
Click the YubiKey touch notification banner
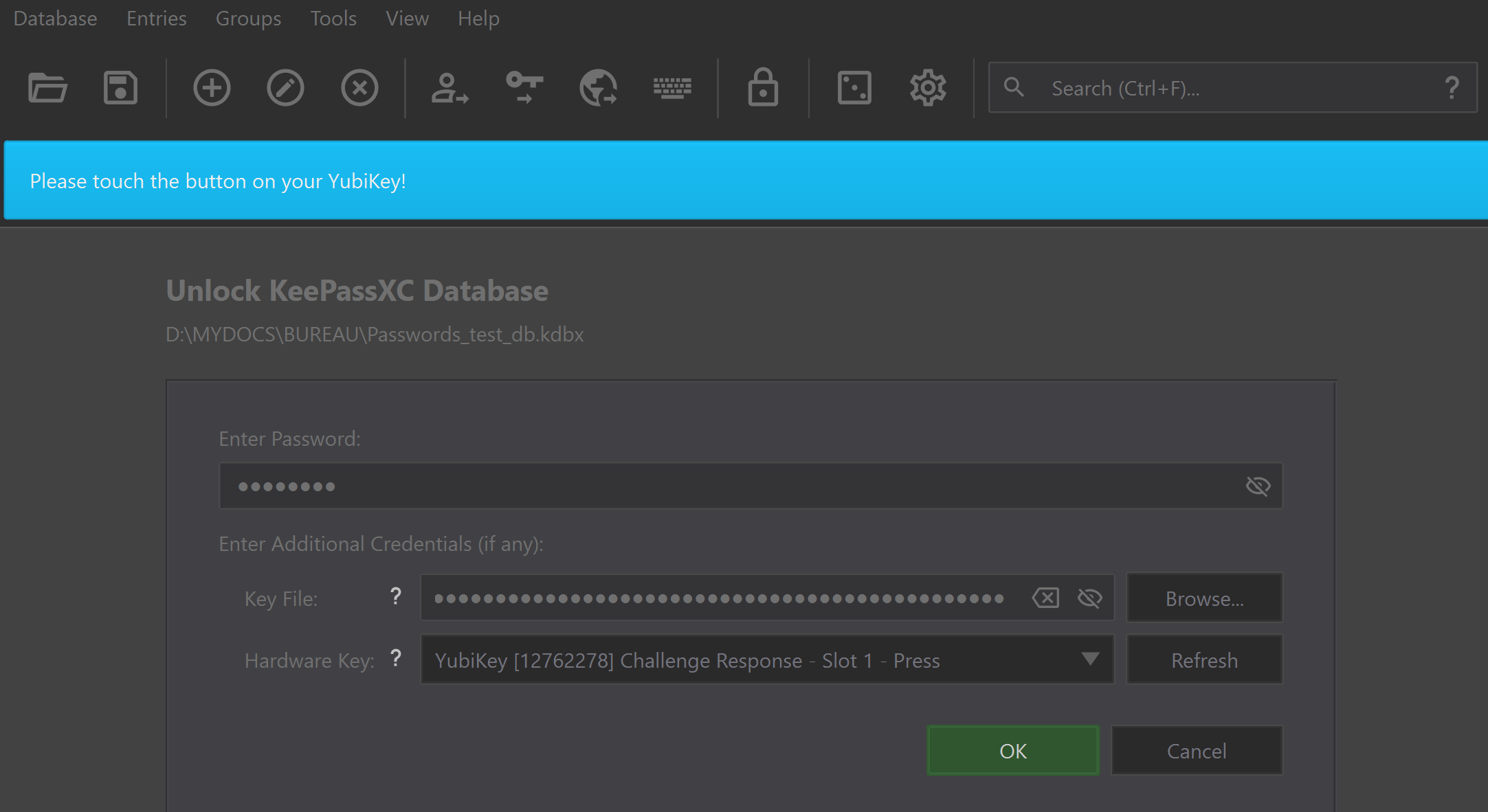pos(746,181)
